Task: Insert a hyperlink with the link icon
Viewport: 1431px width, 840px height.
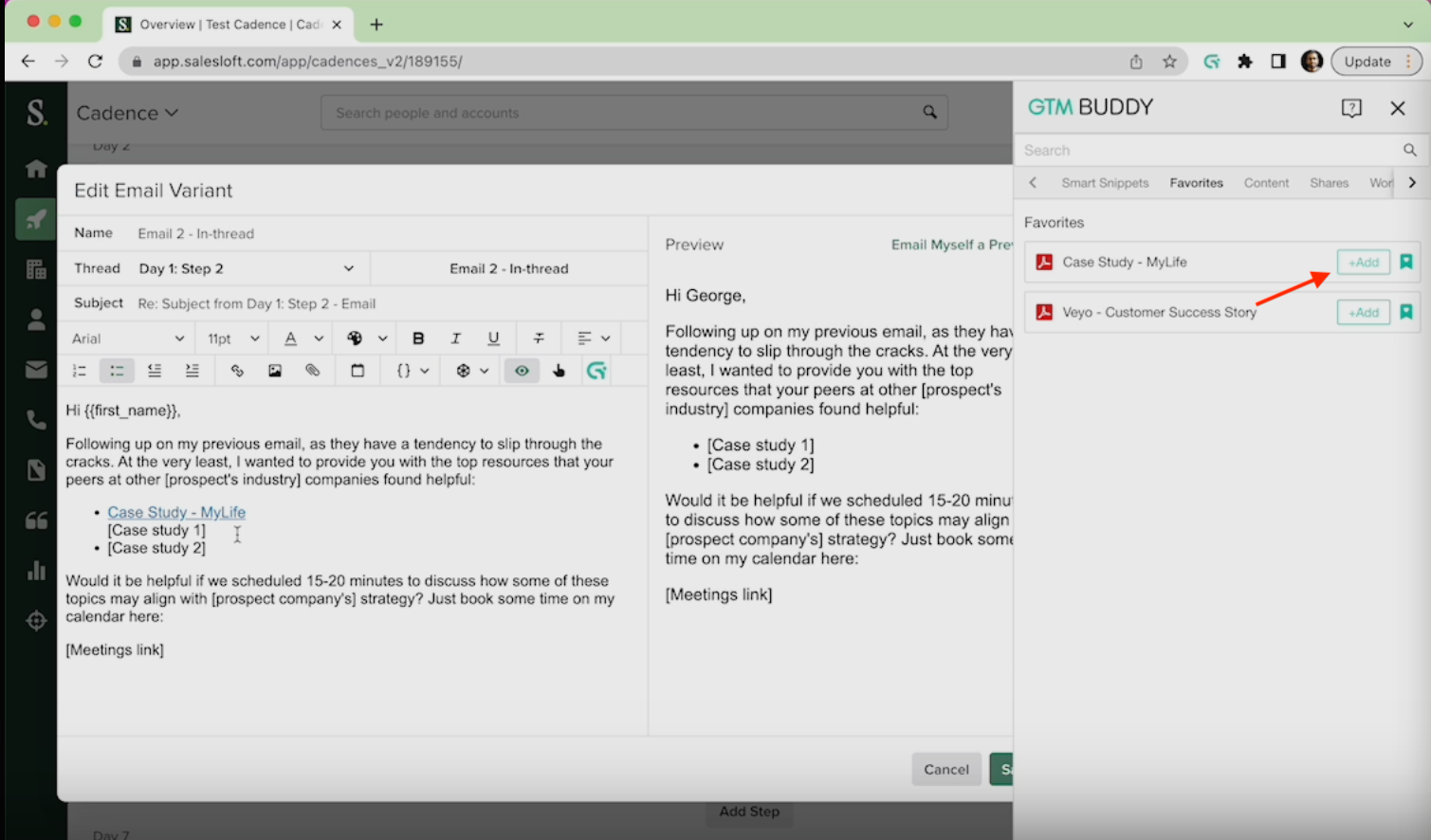Action: tap(237, 371)
